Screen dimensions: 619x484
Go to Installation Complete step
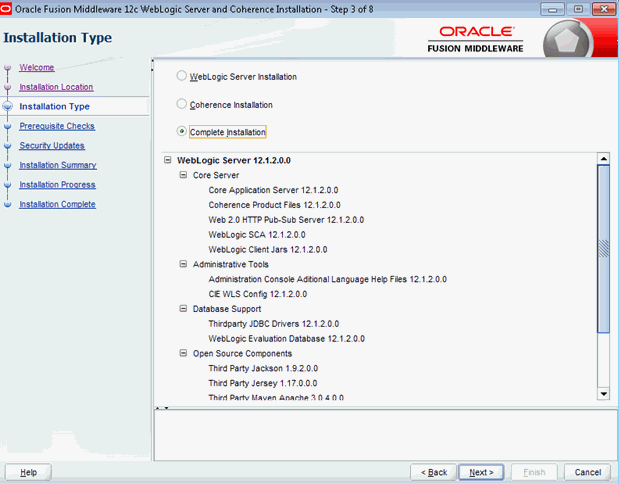[x=58, y=204]
